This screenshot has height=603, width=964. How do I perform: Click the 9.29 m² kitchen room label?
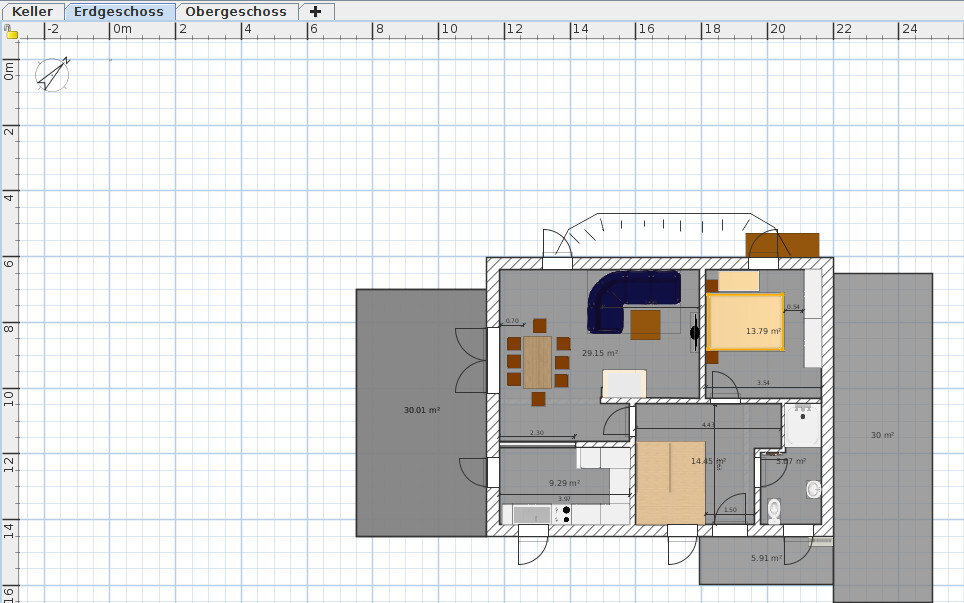click(564, 483)
